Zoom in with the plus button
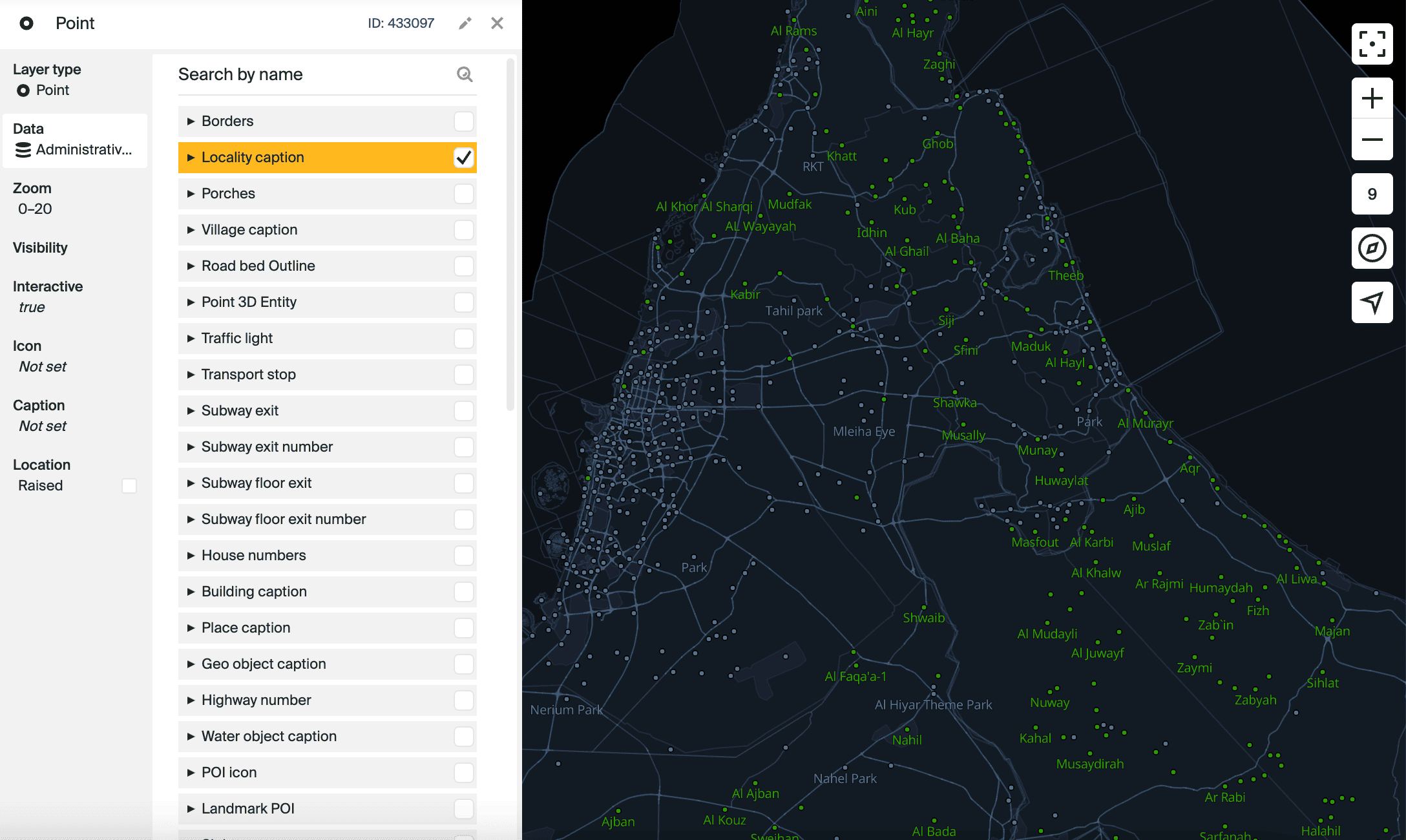The image size is (1406, 840). (x=1372, y=98)
